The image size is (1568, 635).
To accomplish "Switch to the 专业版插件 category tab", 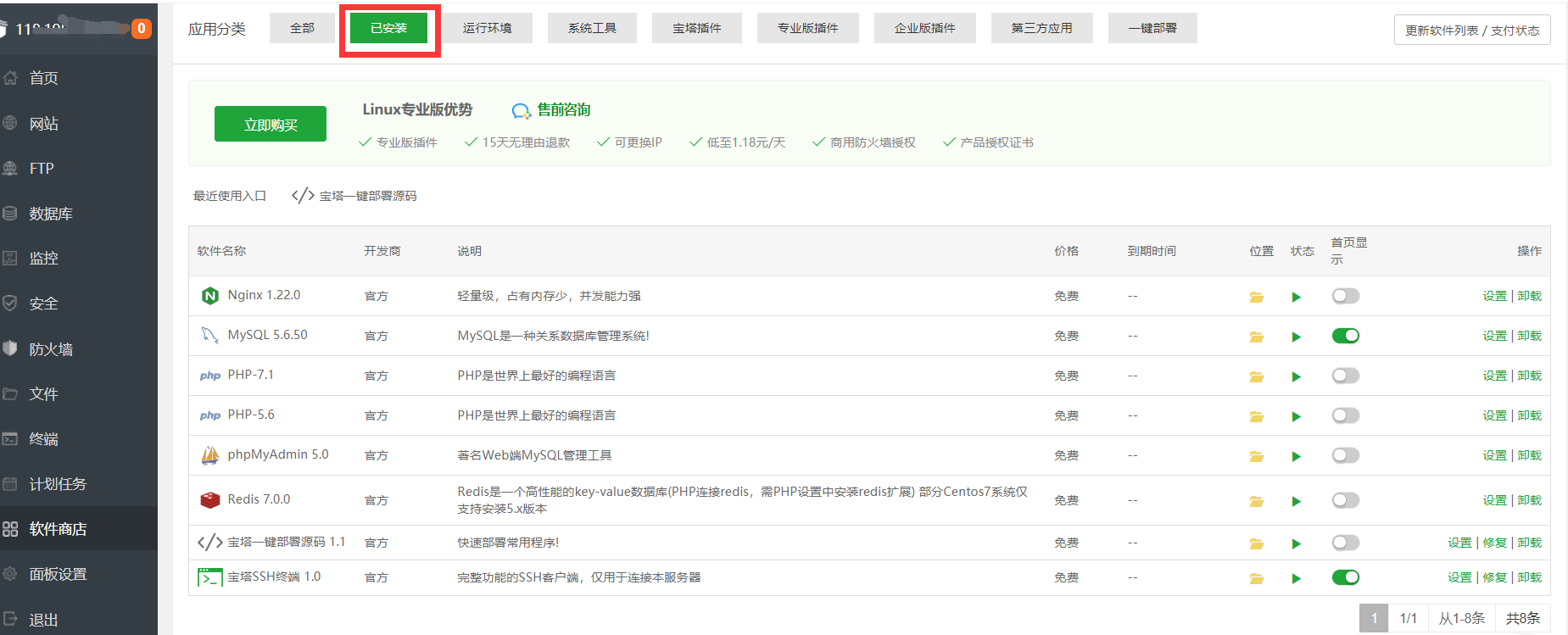I will pos(808,28).
